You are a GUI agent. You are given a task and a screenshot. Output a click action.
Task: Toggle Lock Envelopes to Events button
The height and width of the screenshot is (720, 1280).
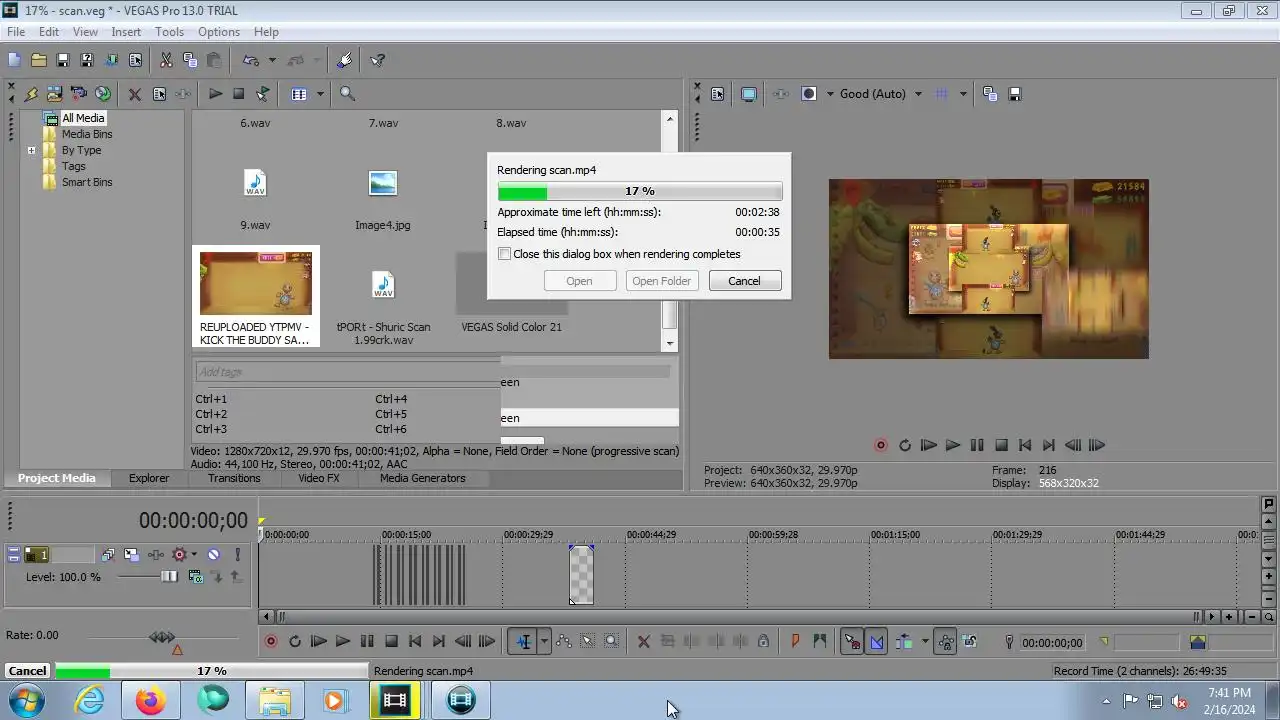coord(945,642)
